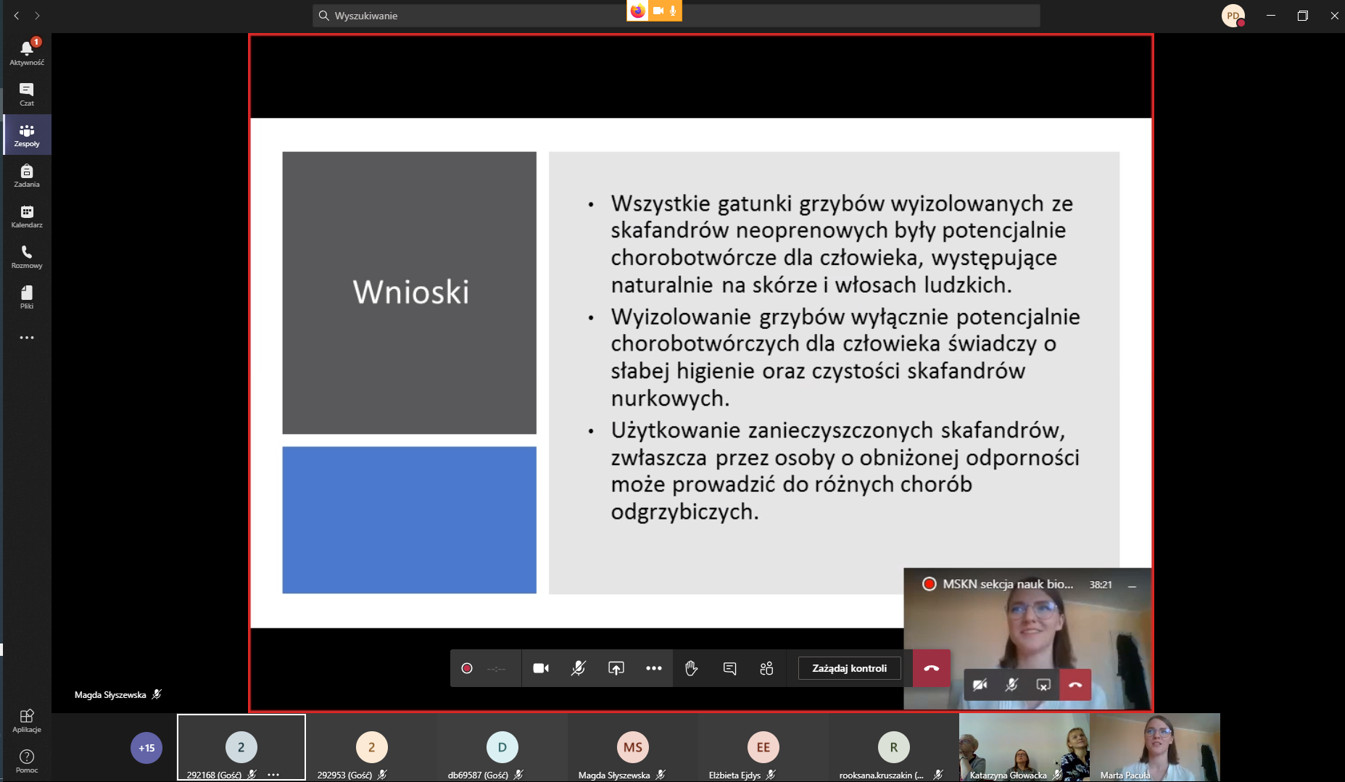The width and height of the screenshot is (1345, 782).
Task: Select Katarzyna Głowacka video thumbnail
Action: [1024, 747]
